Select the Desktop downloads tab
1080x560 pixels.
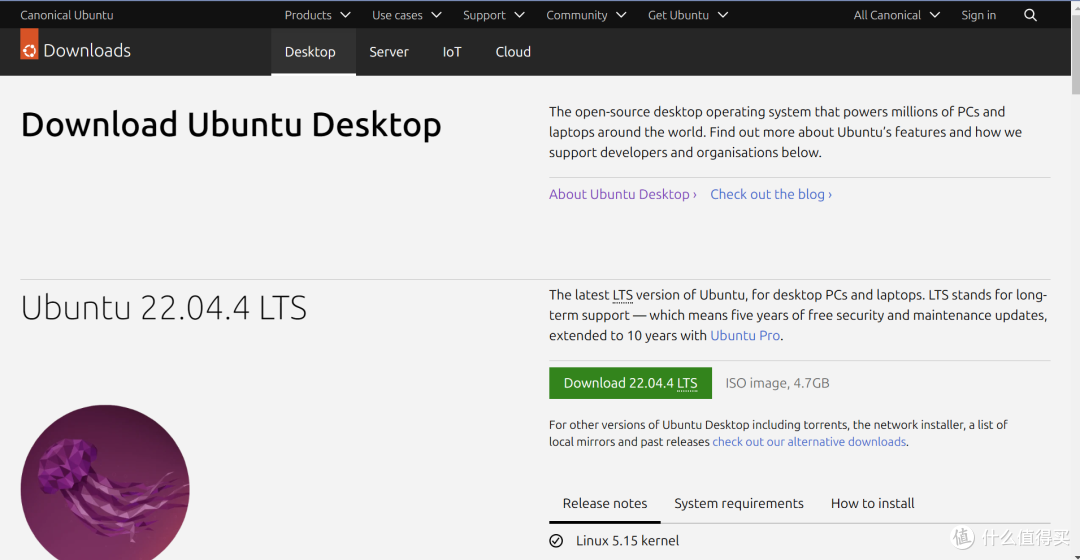313,52
